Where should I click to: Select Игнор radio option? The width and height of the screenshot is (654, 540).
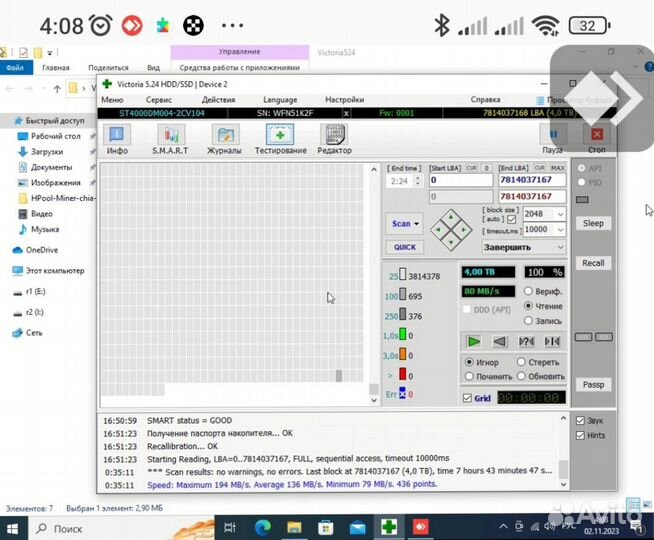click(x=469, y=362)
